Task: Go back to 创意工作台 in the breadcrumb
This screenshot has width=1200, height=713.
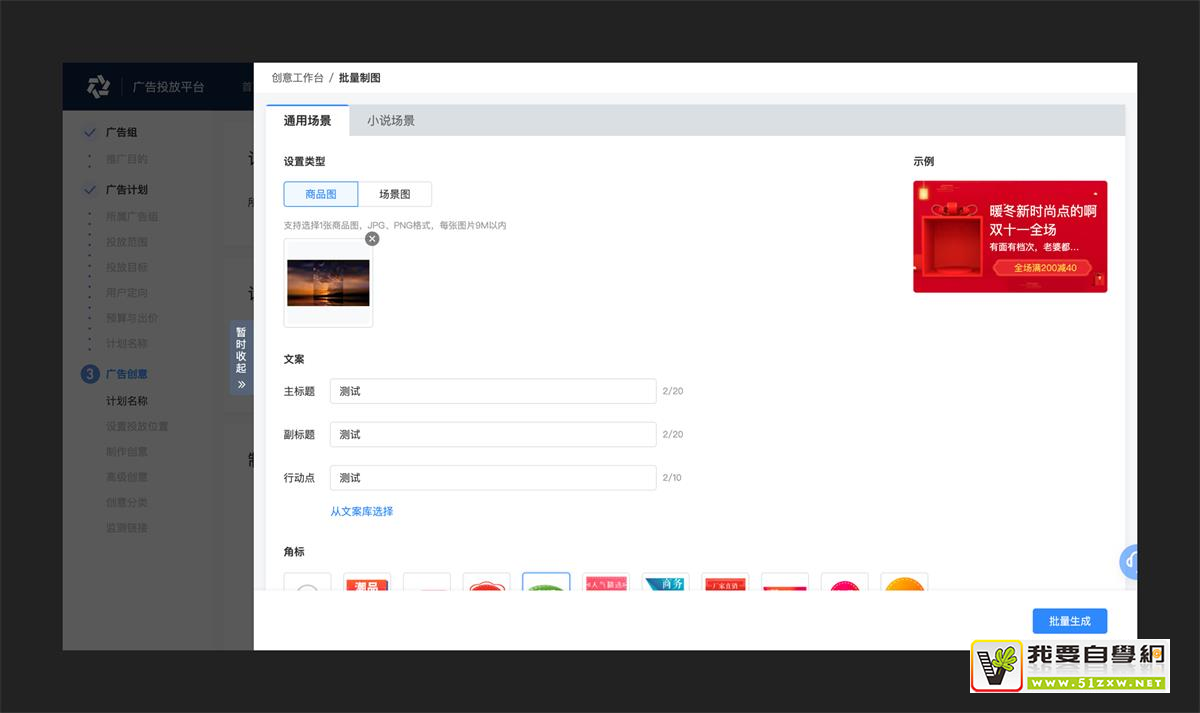Action: tap(297, 78)
